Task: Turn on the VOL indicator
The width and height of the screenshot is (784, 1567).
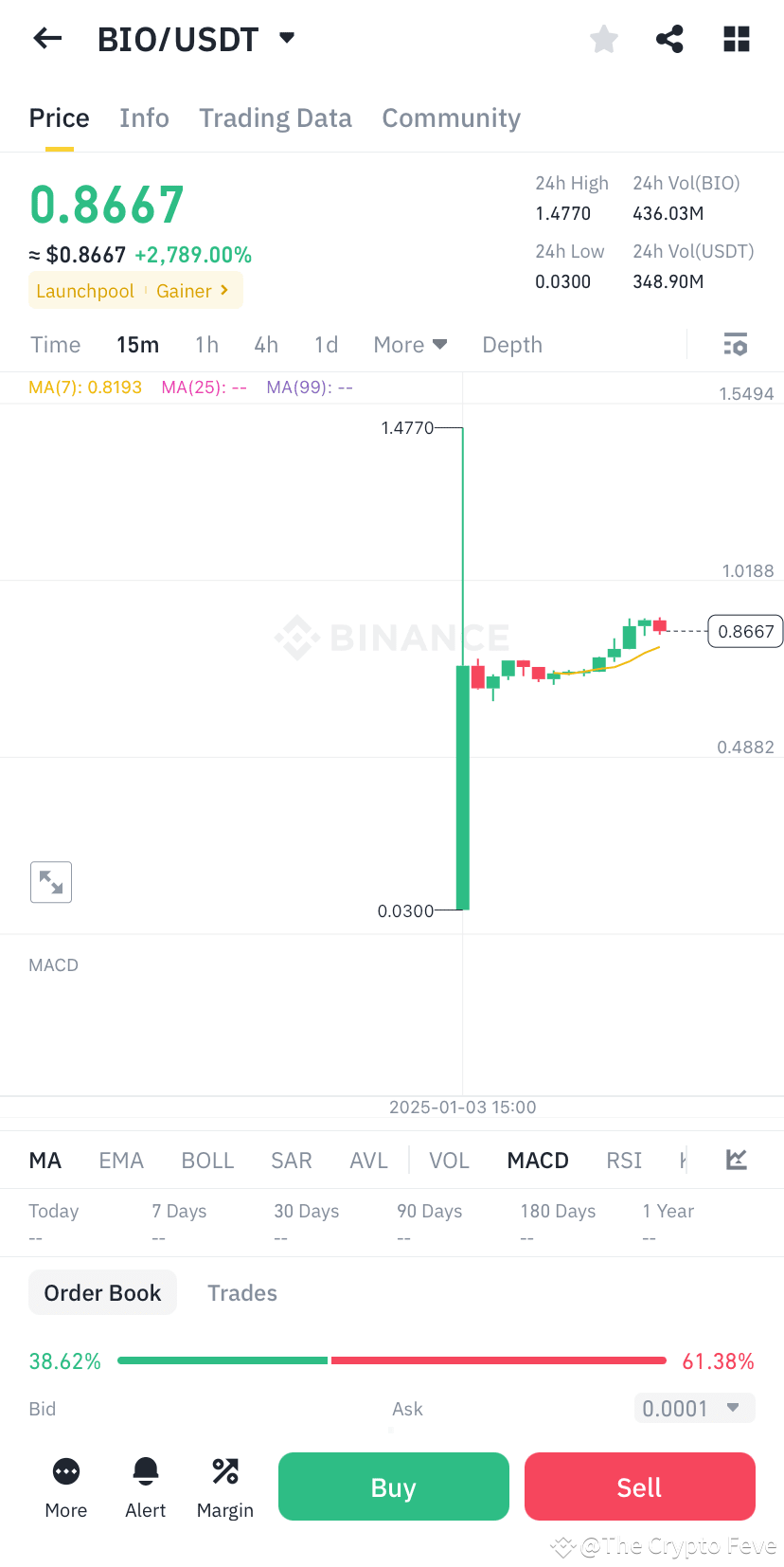Action: pos(449,1160)
